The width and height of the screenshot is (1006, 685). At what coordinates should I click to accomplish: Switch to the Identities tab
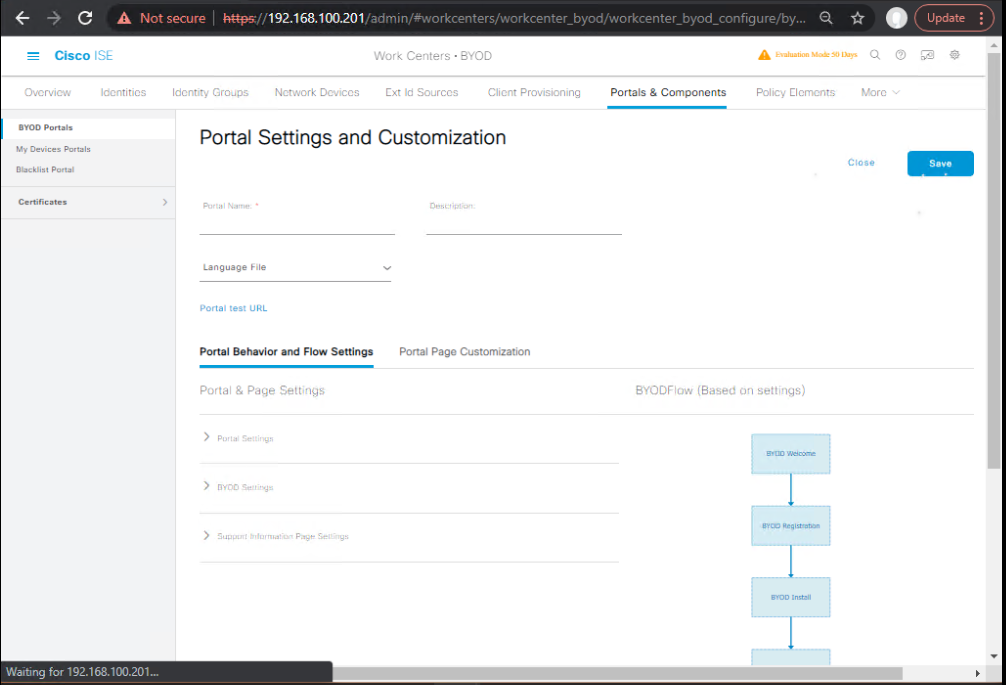click(x=123, y=92)
